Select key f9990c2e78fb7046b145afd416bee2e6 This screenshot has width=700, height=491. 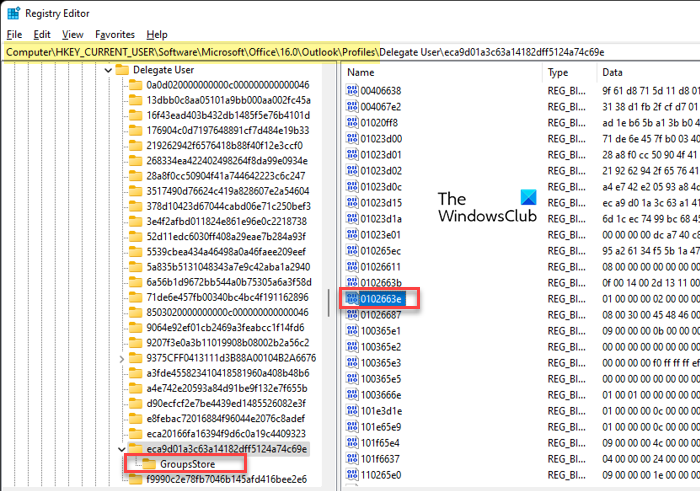(226, 479)
